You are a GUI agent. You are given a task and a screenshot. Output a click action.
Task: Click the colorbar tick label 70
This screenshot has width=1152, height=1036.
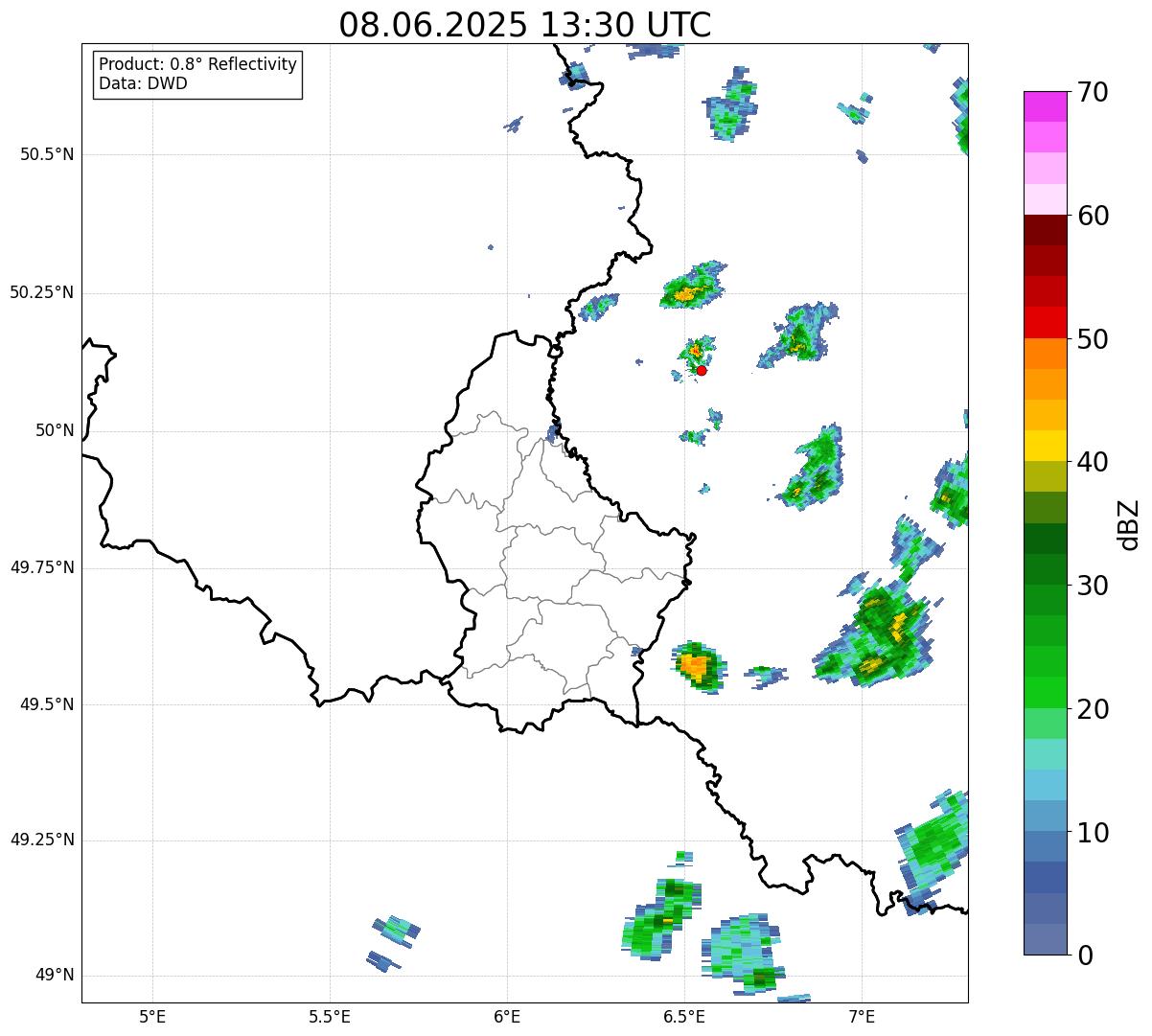pyautogui.click(x=1093, y=93)
